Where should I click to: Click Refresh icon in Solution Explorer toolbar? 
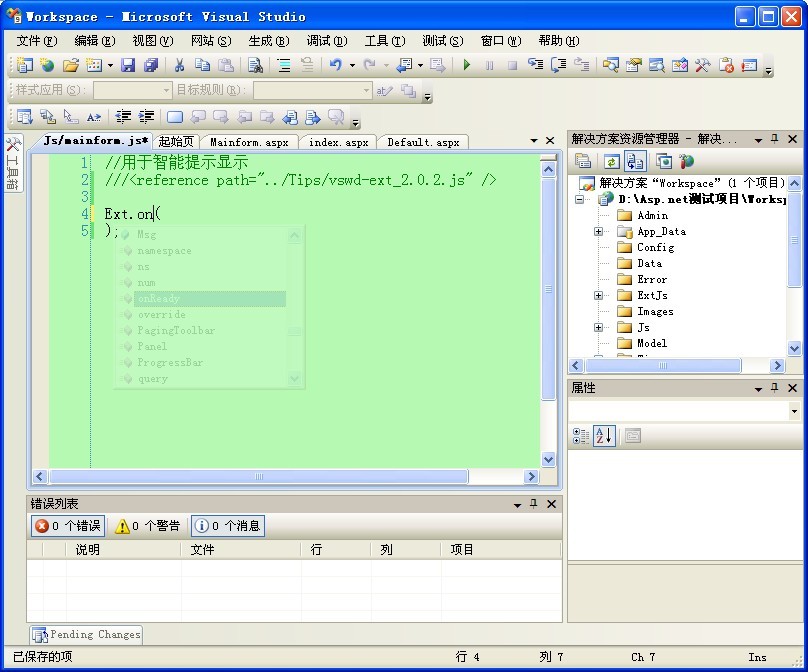(x=610, y=161)
